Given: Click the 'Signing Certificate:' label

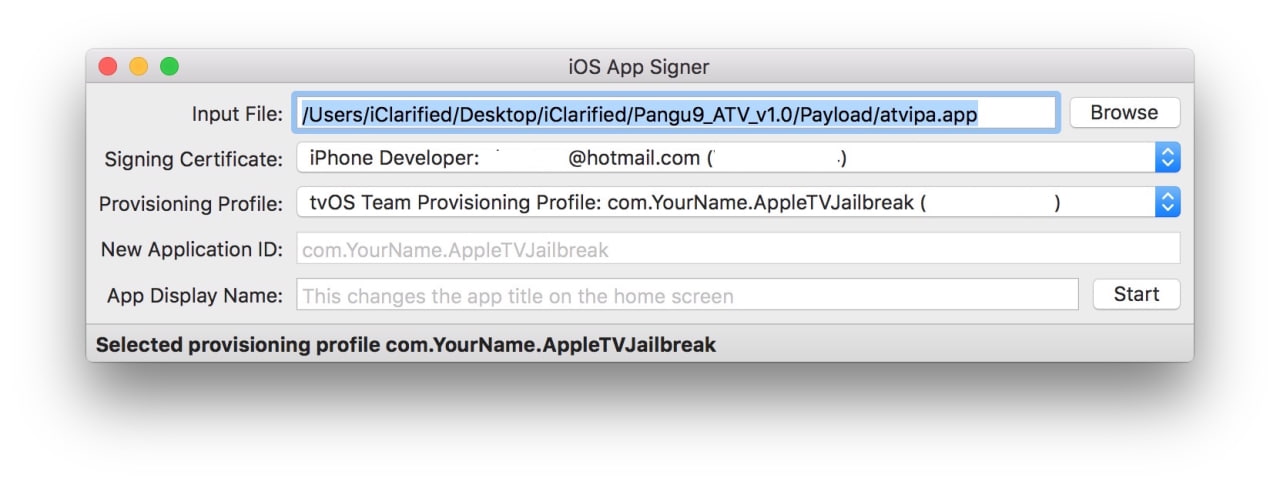Looking at the screenshot, I should tap(194, 159).
